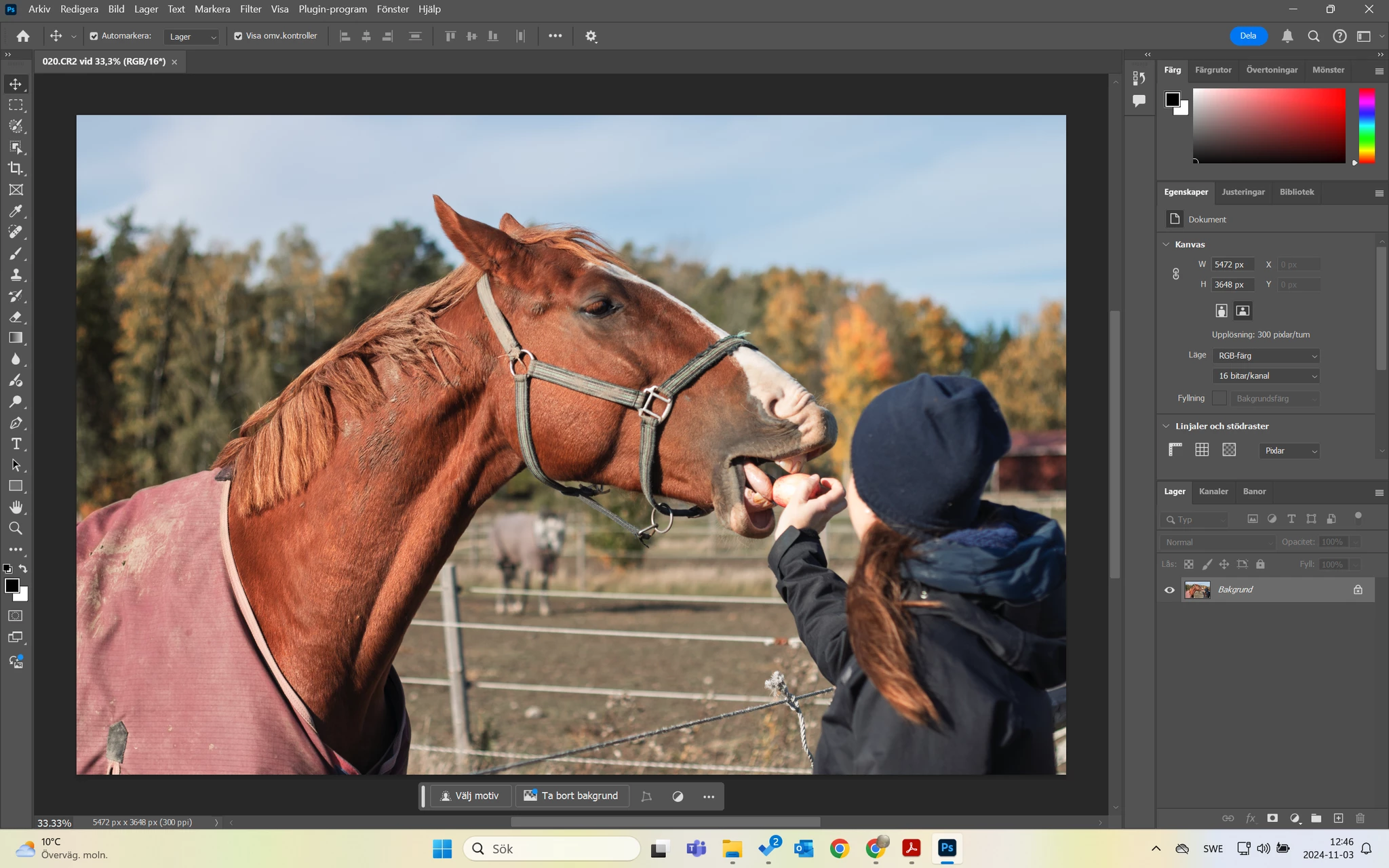Screen dimensions: 1389x868
Task: Hide the Bakgrund layer with eye icon
Action: click(x=1169, y=590)
